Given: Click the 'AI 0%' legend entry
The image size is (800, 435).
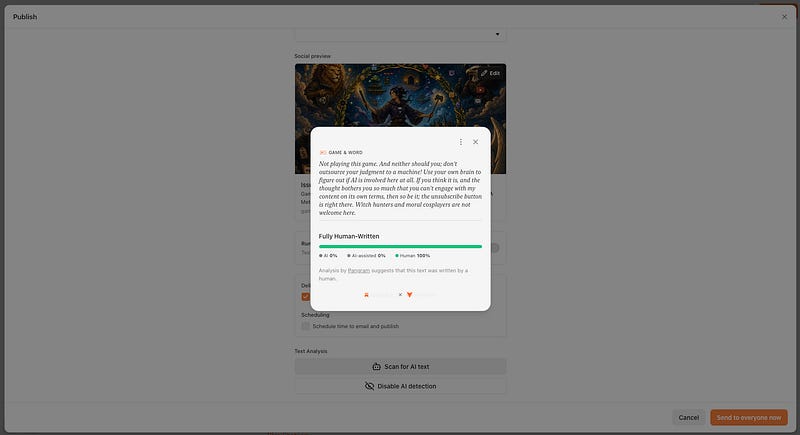Looking at the screenshot, I should tap(328, 255).
